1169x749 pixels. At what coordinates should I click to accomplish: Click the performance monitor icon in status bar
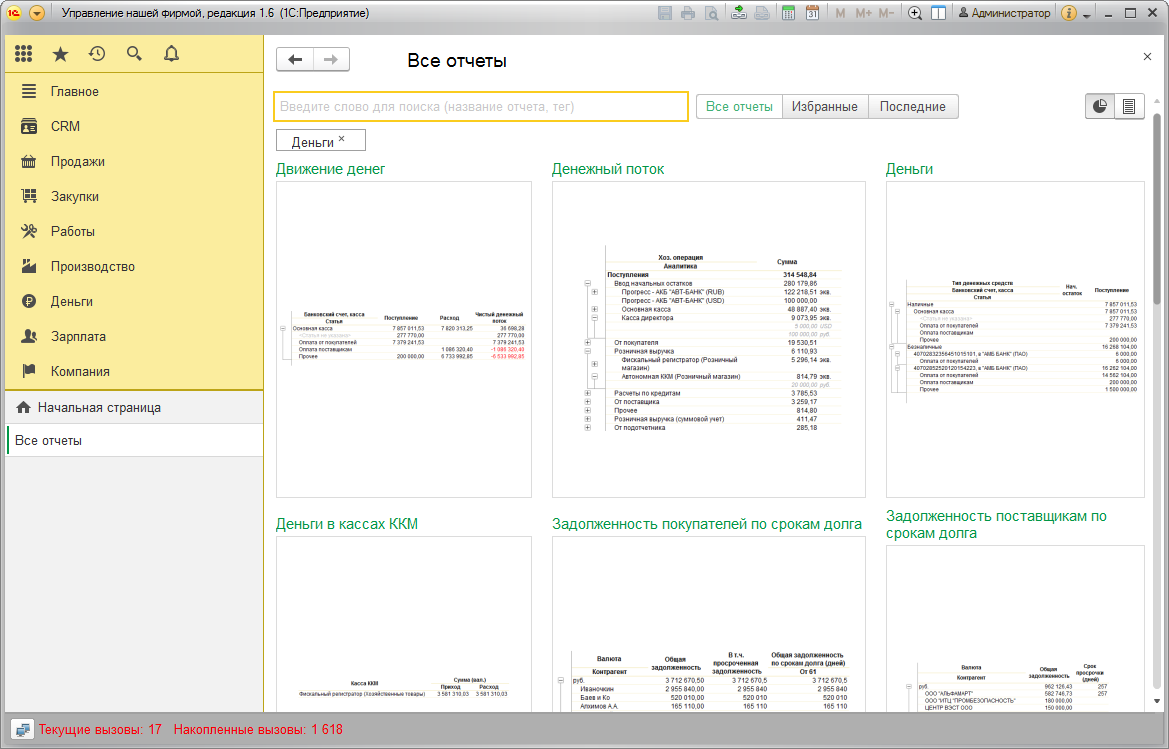[x=22, y=730]
